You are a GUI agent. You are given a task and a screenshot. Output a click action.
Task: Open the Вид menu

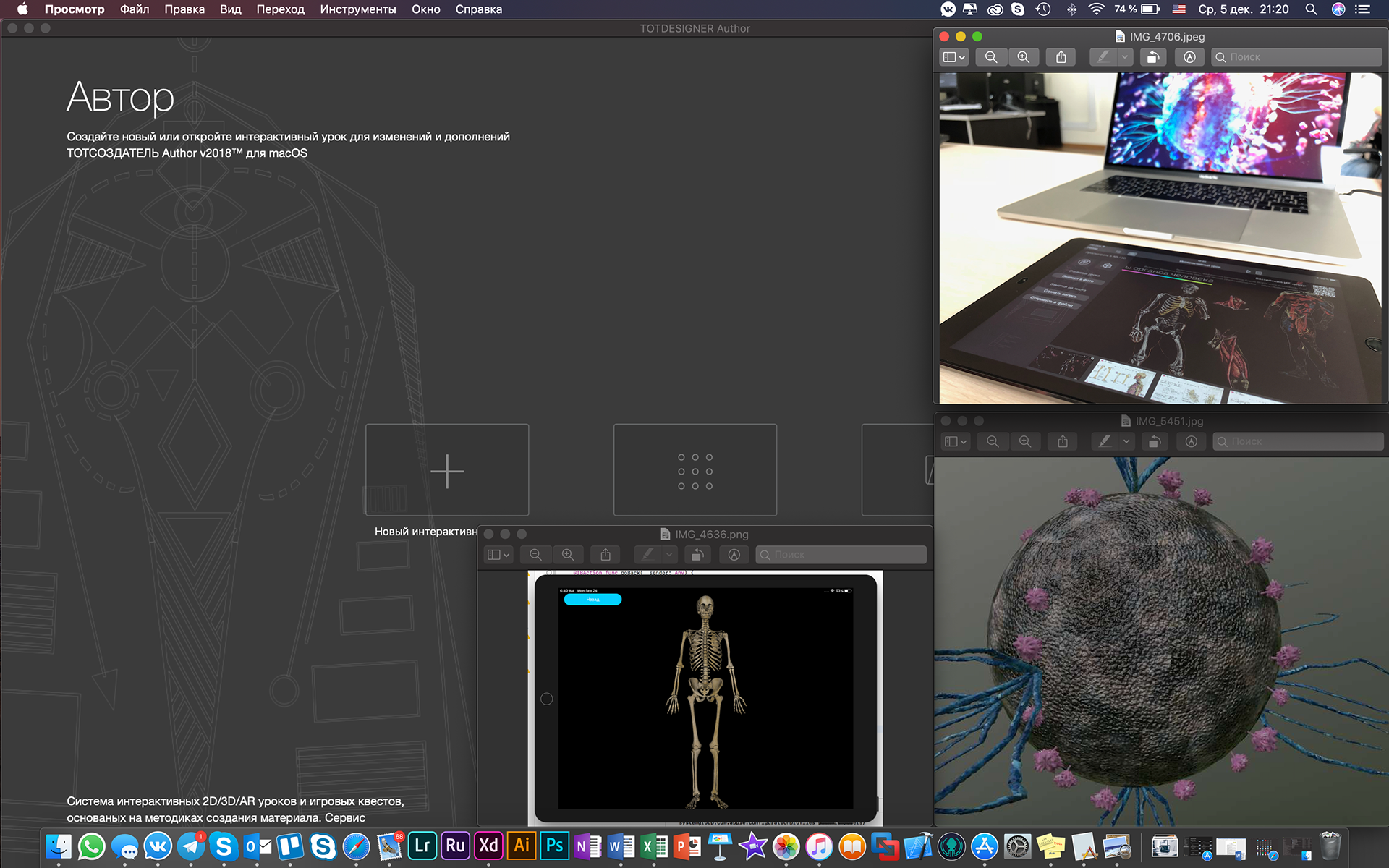coord(231,9)
